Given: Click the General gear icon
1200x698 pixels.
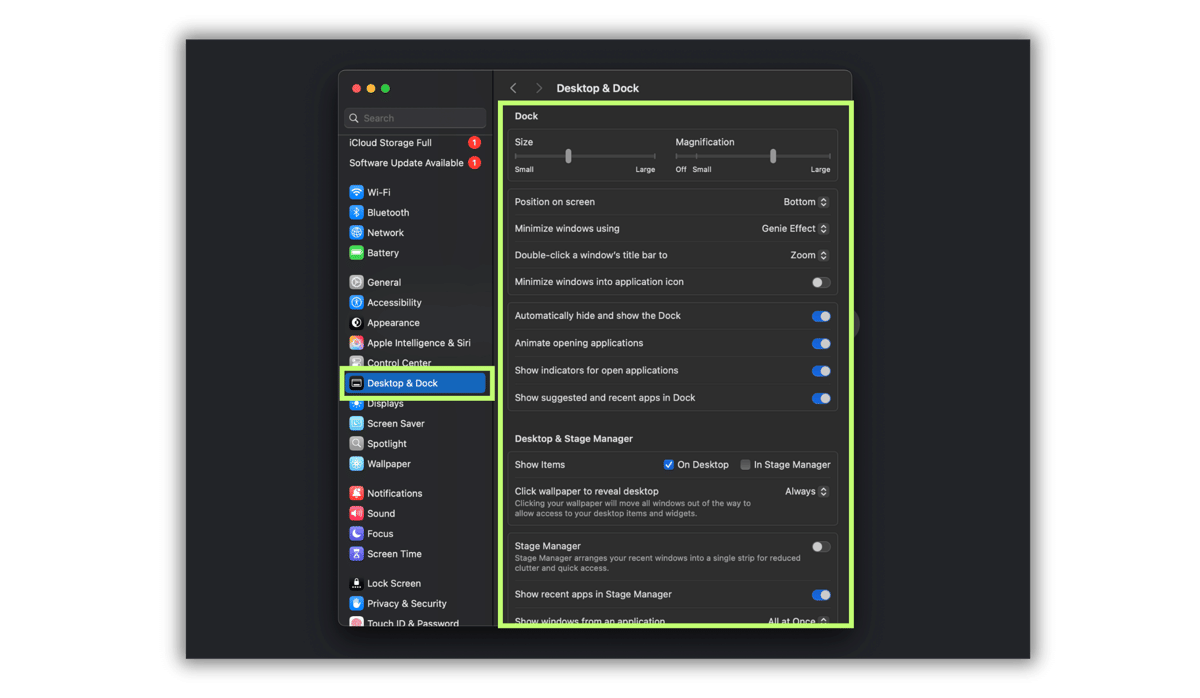Looking at the screenshot, I should tap(356, 282).
